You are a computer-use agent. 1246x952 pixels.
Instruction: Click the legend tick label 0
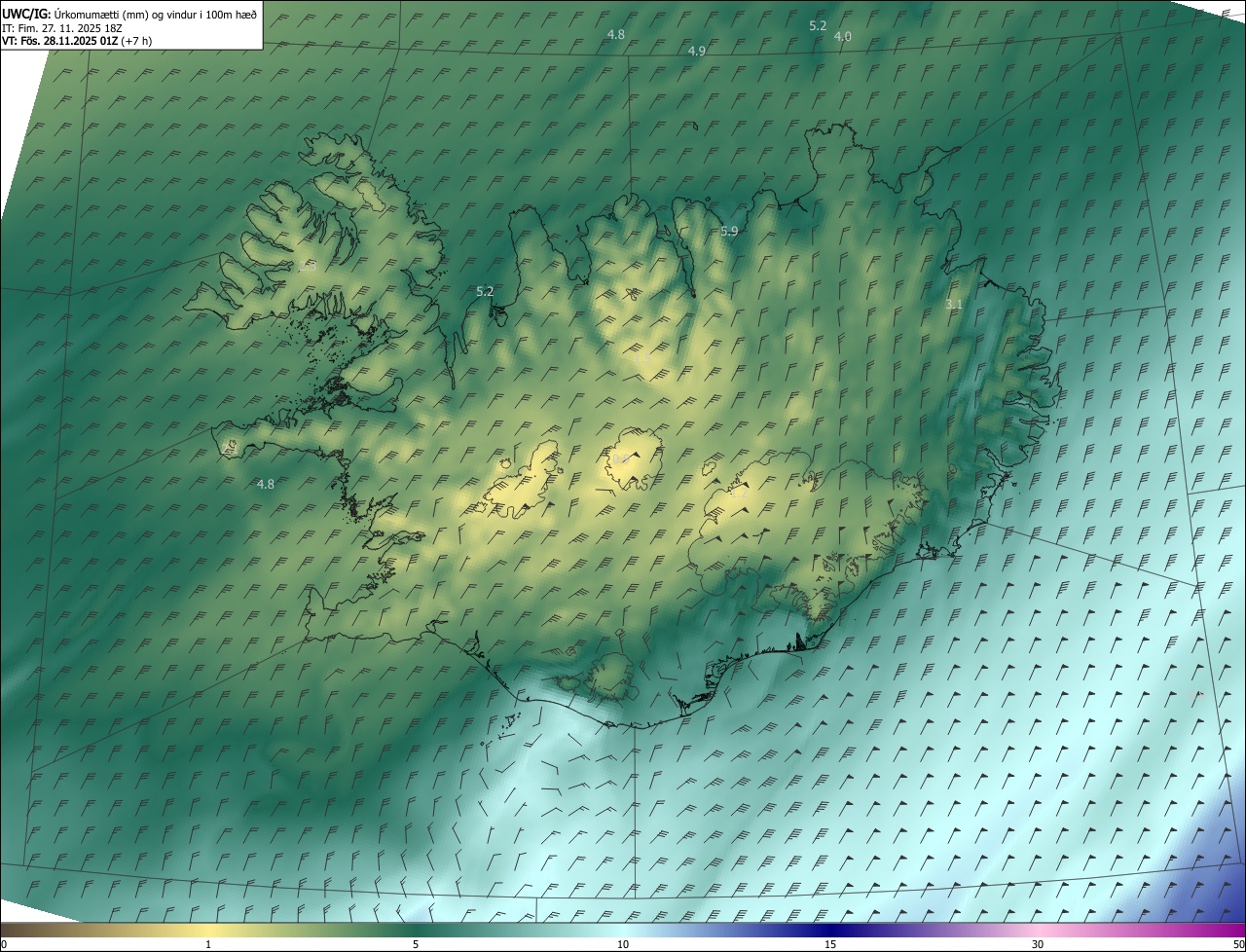click(4, 945)
